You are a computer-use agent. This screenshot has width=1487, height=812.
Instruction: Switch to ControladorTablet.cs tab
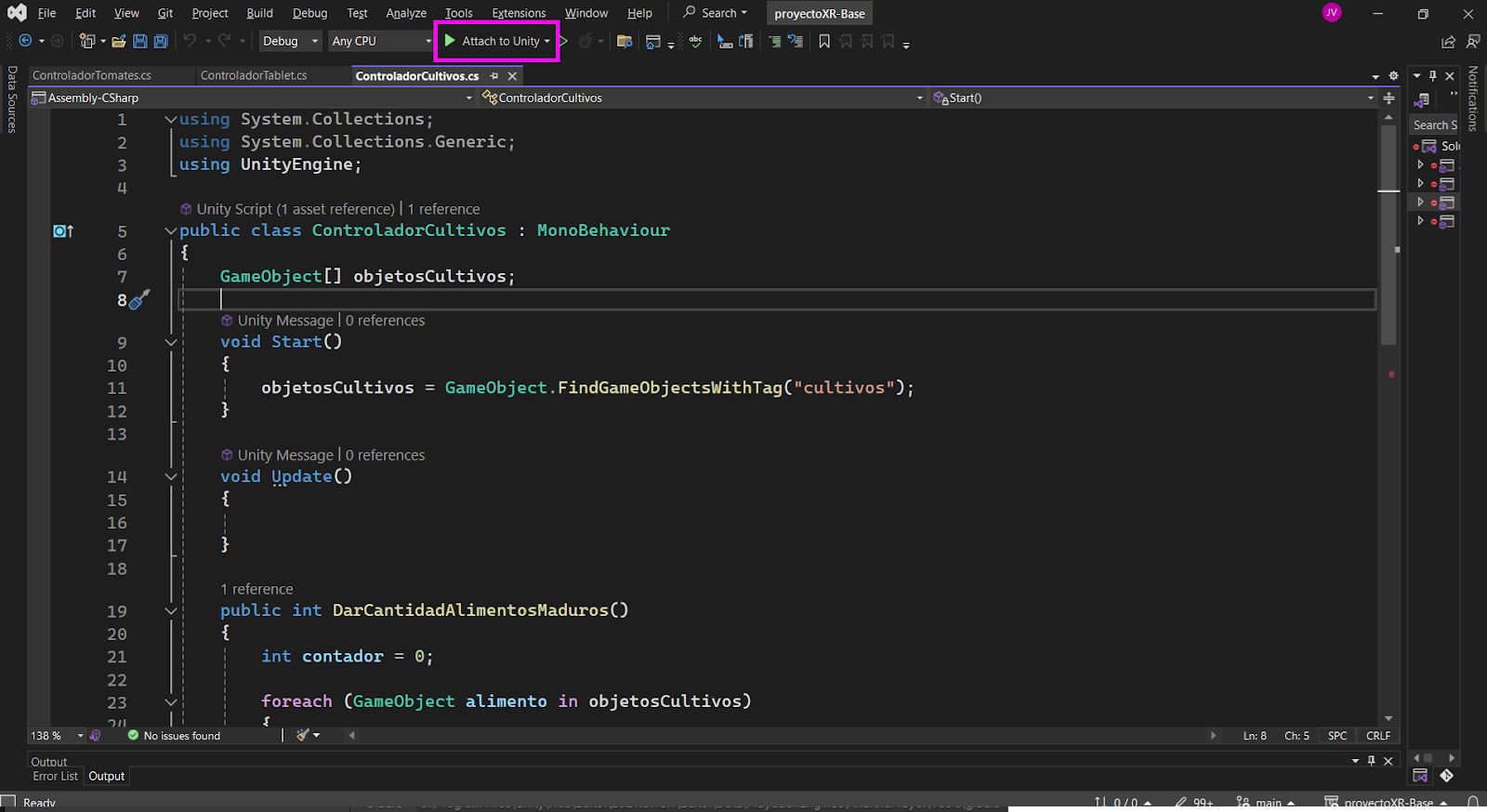coord(254,76)
